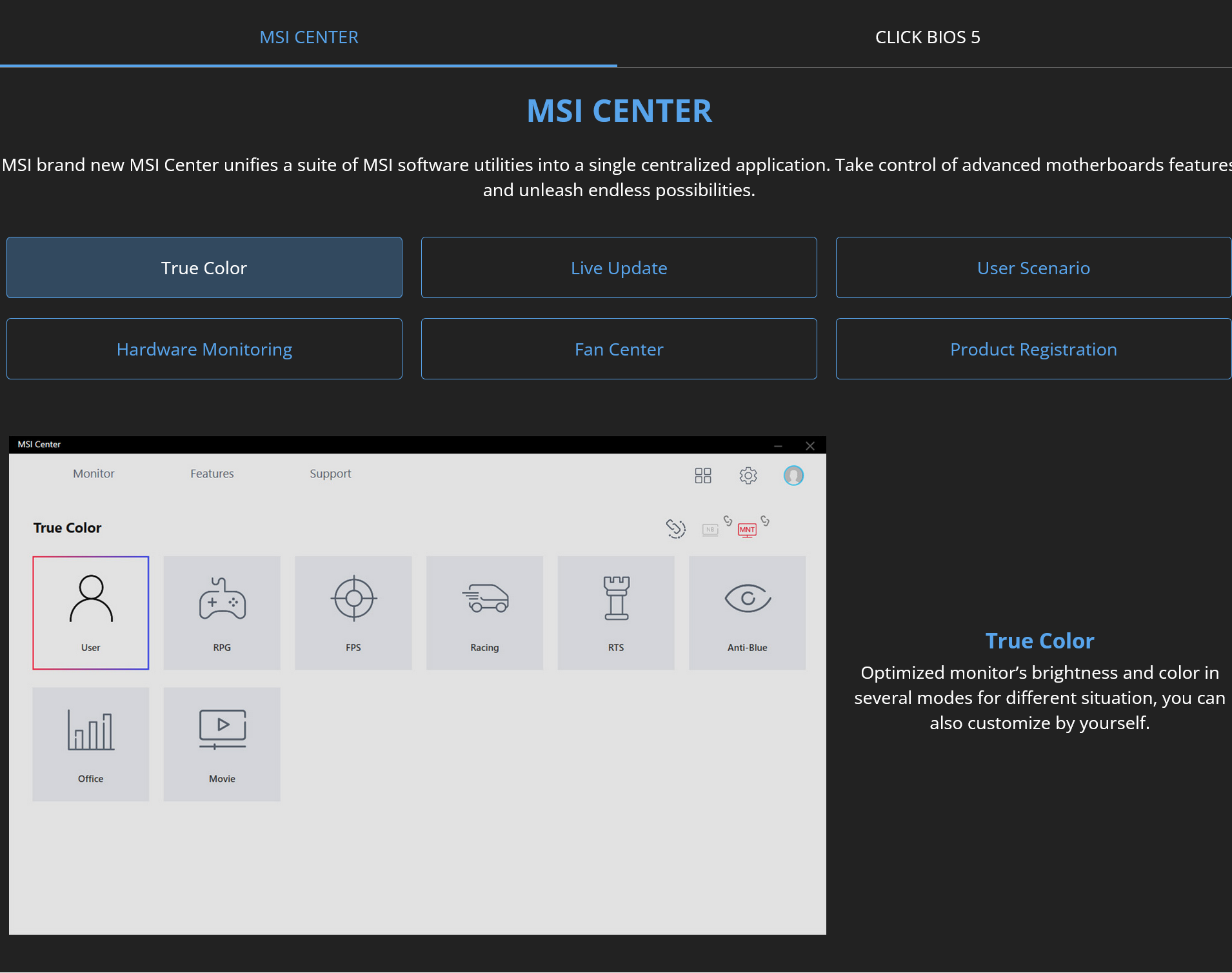
Task: Click the user account avatar icon
Action: pos(793,476)
